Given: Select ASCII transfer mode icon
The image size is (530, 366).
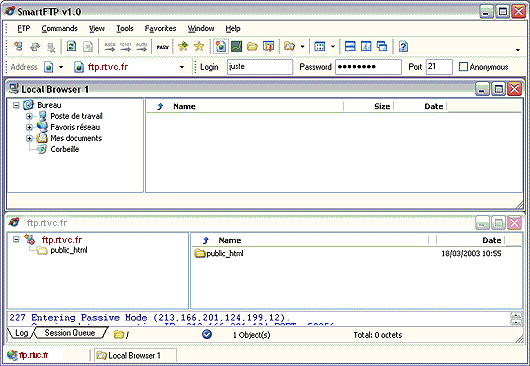Looking at the screenshot, I should tap(110, 47).
